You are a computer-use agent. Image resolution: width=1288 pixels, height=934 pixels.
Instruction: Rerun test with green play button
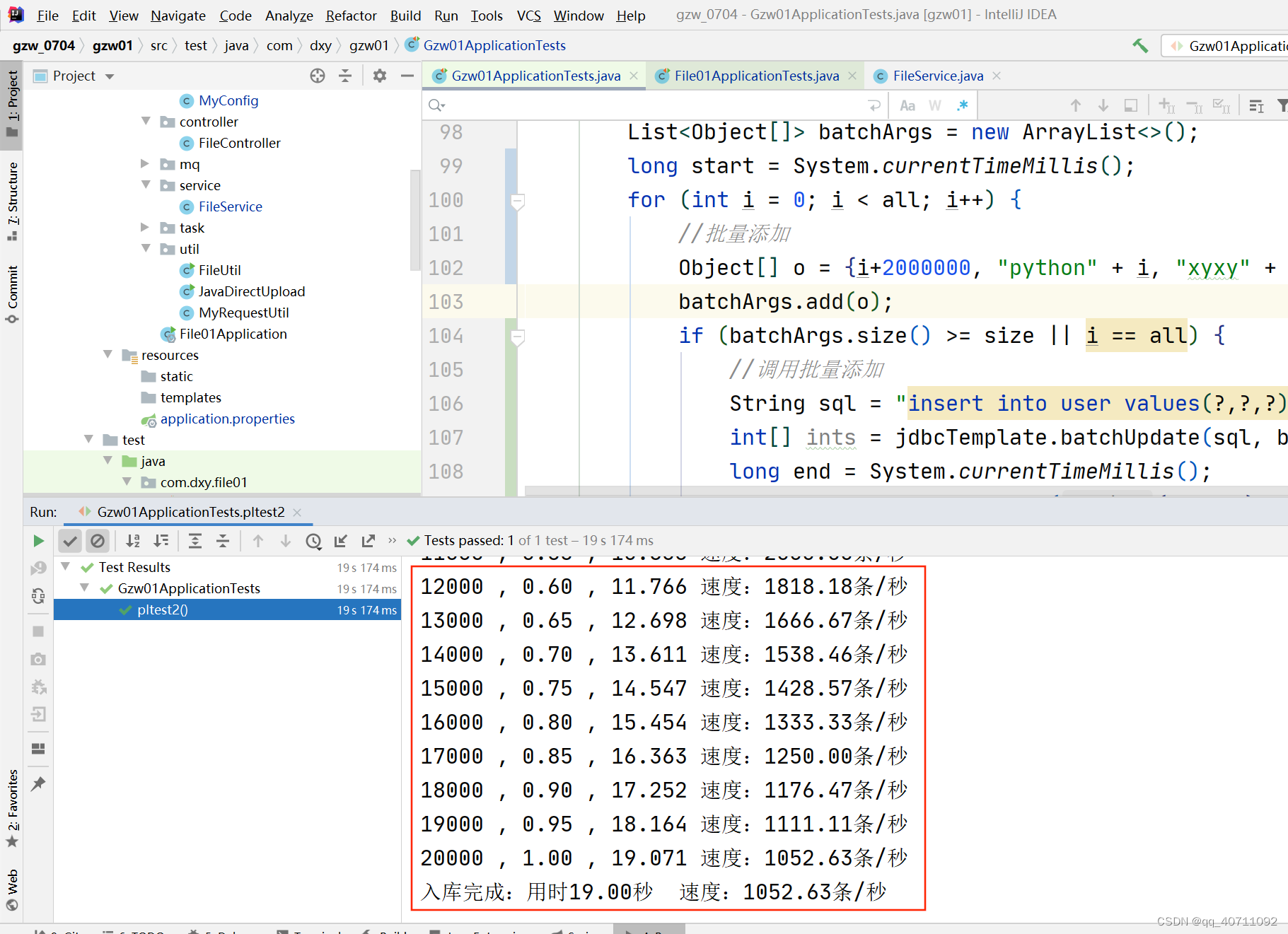pyautogui.click(x=38, y=541)
